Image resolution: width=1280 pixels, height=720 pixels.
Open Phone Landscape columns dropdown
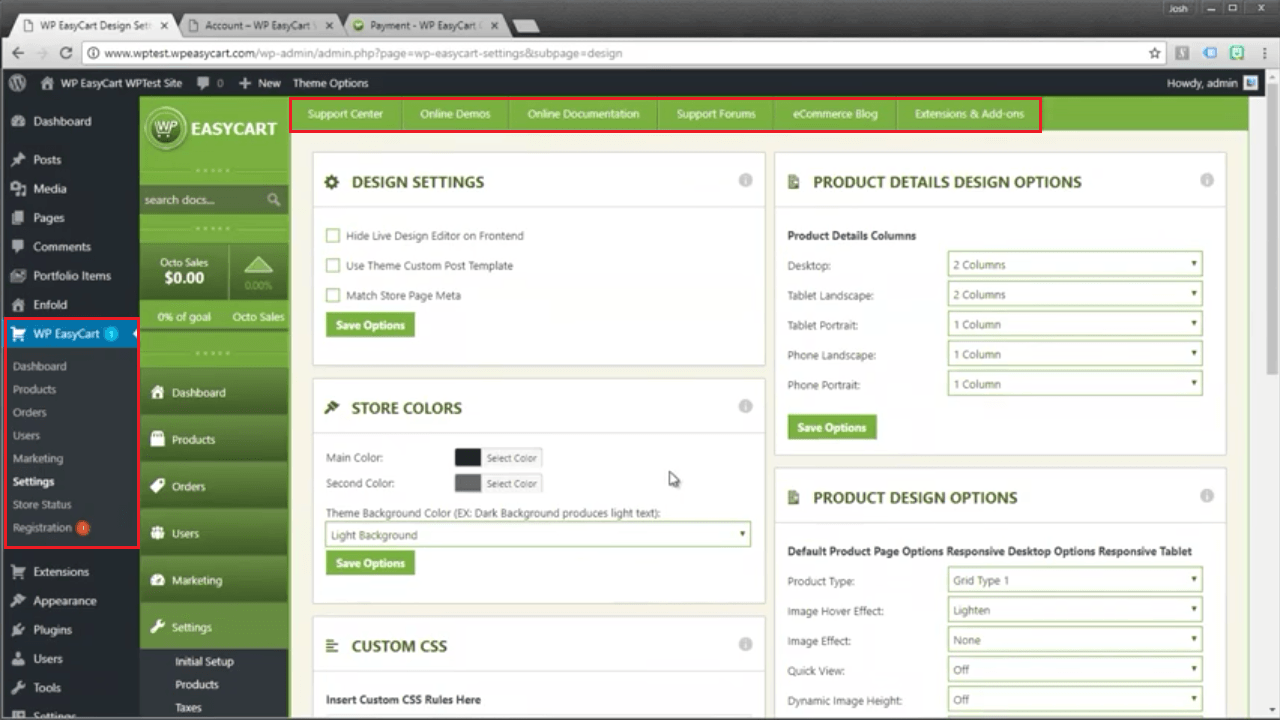click(1075, 355)
